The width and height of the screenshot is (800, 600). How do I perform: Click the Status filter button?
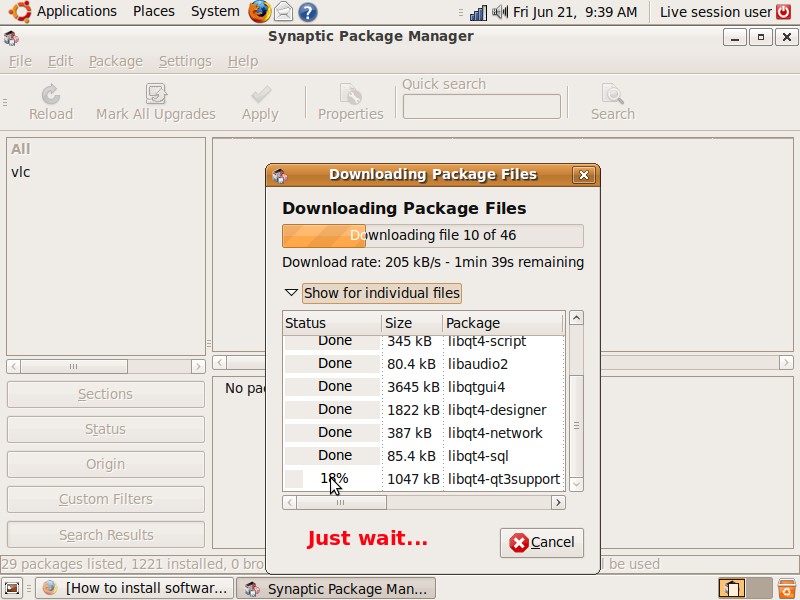106,429
